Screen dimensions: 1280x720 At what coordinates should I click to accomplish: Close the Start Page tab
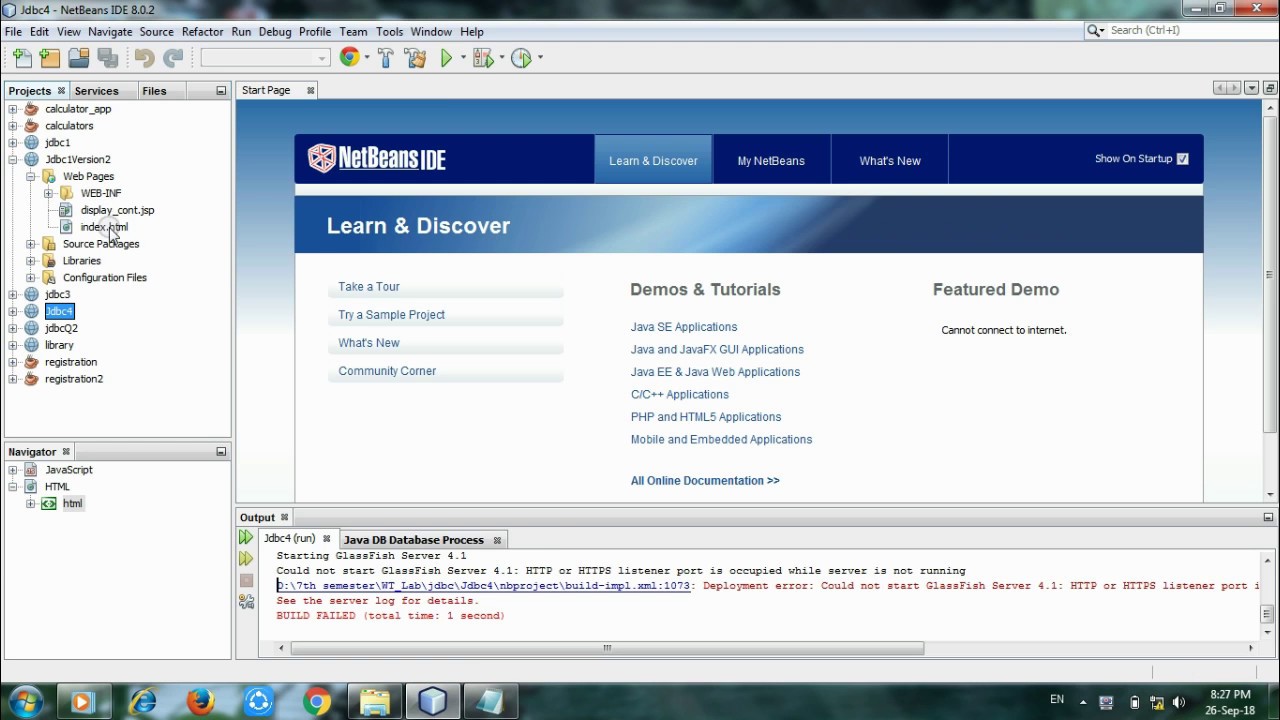[x=310, y=91]
